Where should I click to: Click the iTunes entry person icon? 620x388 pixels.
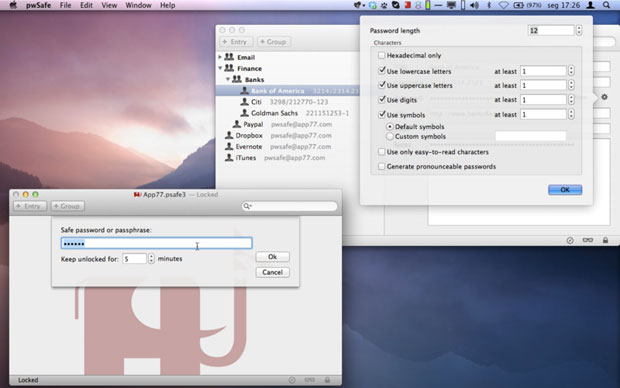coord(229,157)
